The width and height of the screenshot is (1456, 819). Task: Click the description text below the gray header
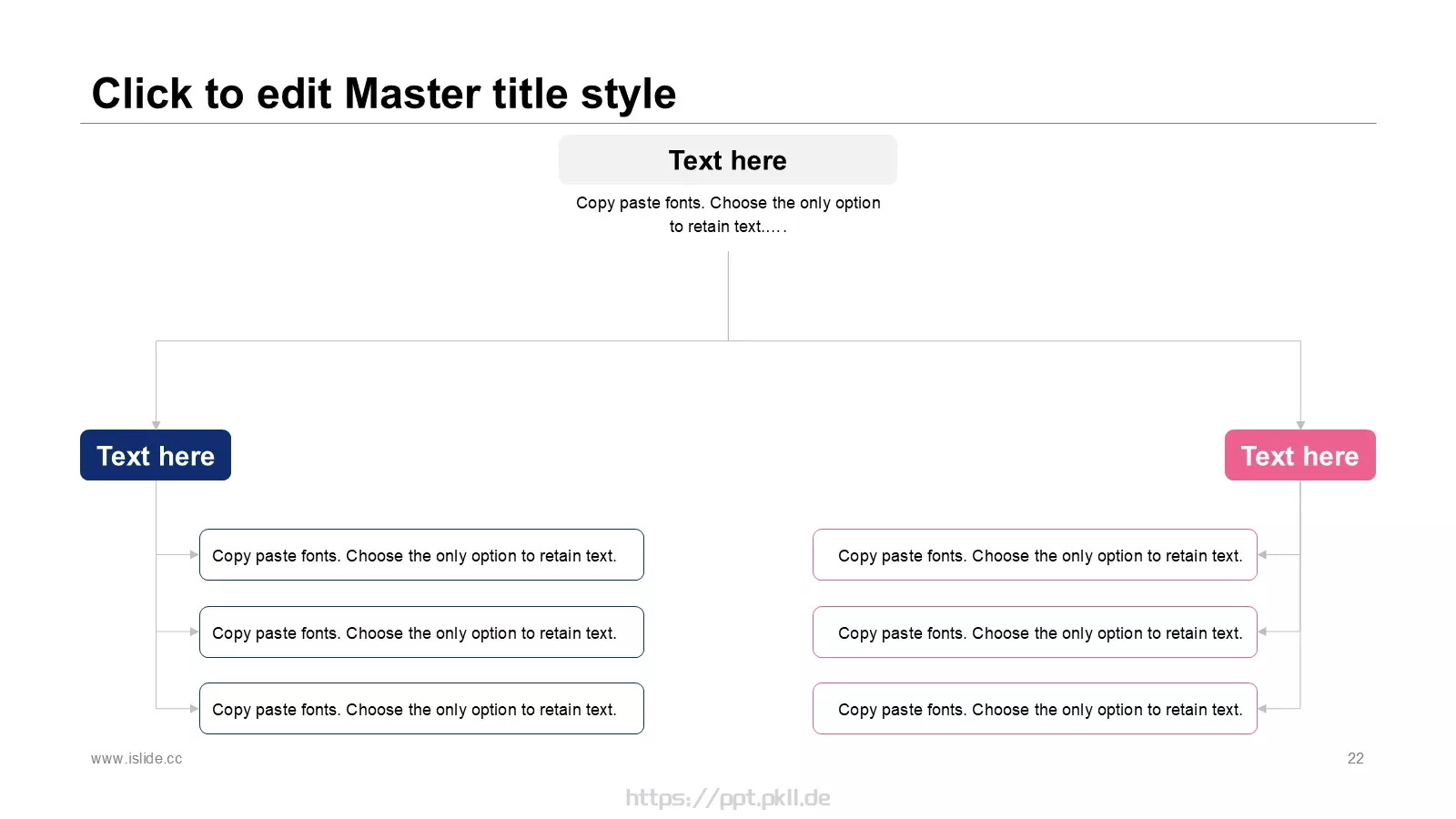pyautogui.click(x=728, y=215)
